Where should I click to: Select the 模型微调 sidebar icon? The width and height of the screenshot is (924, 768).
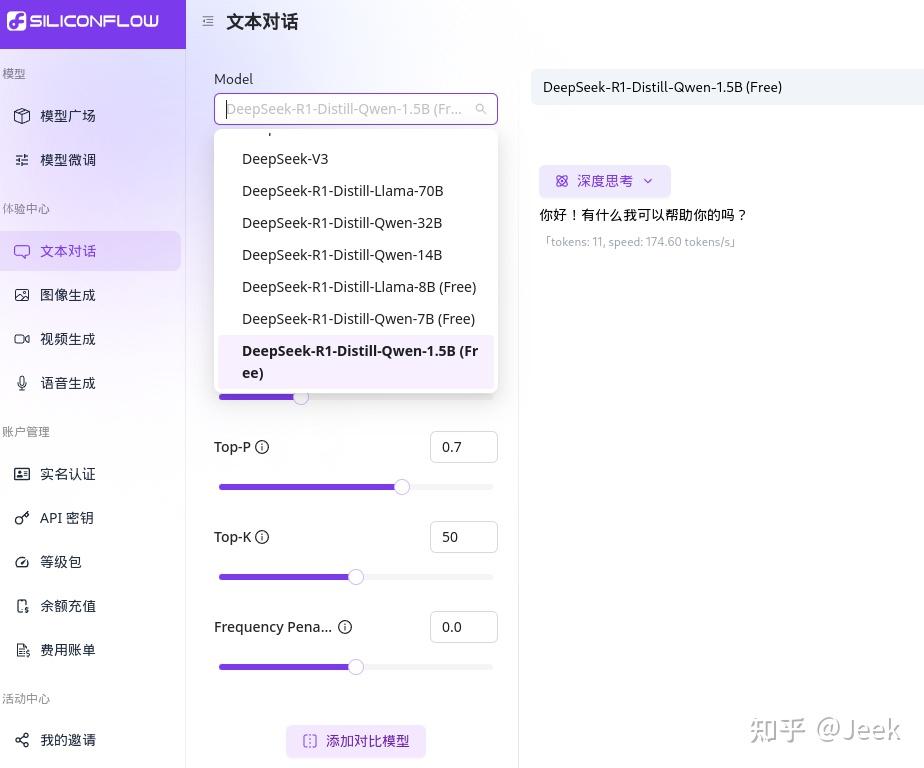pyautogui.click(x=68, y=159)
